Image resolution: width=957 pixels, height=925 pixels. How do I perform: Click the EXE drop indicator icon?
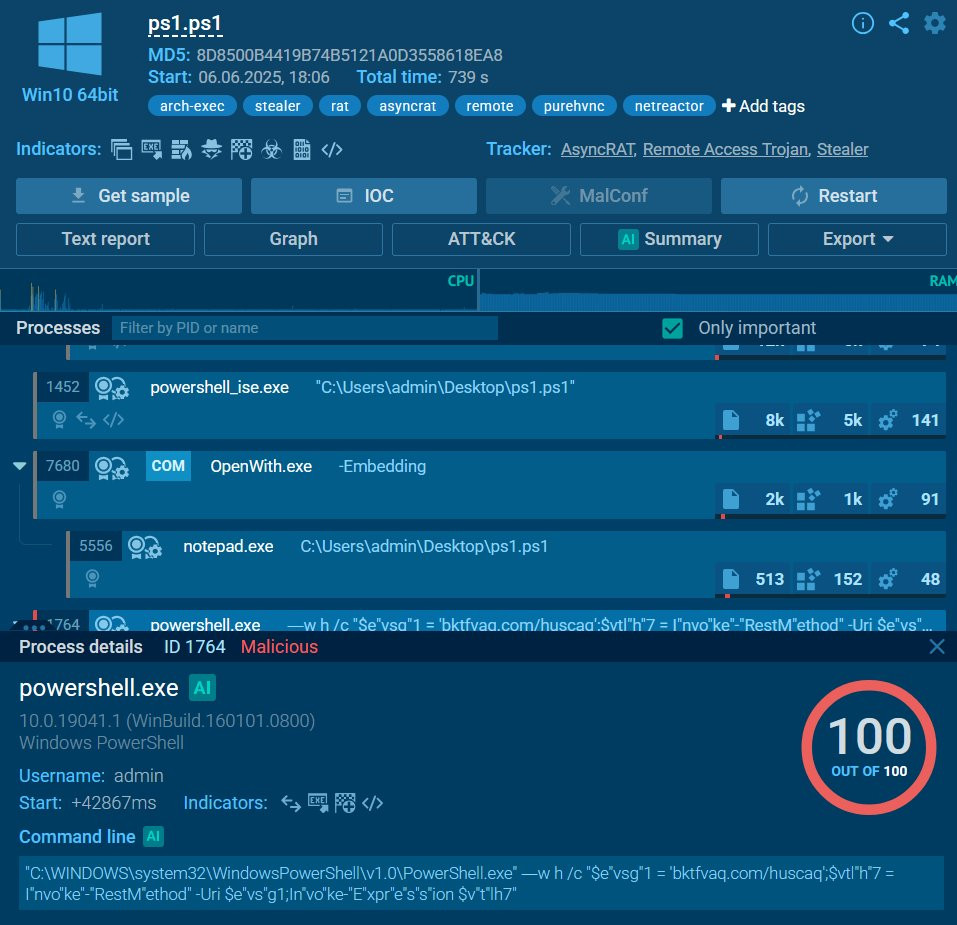tap(151, 149)
